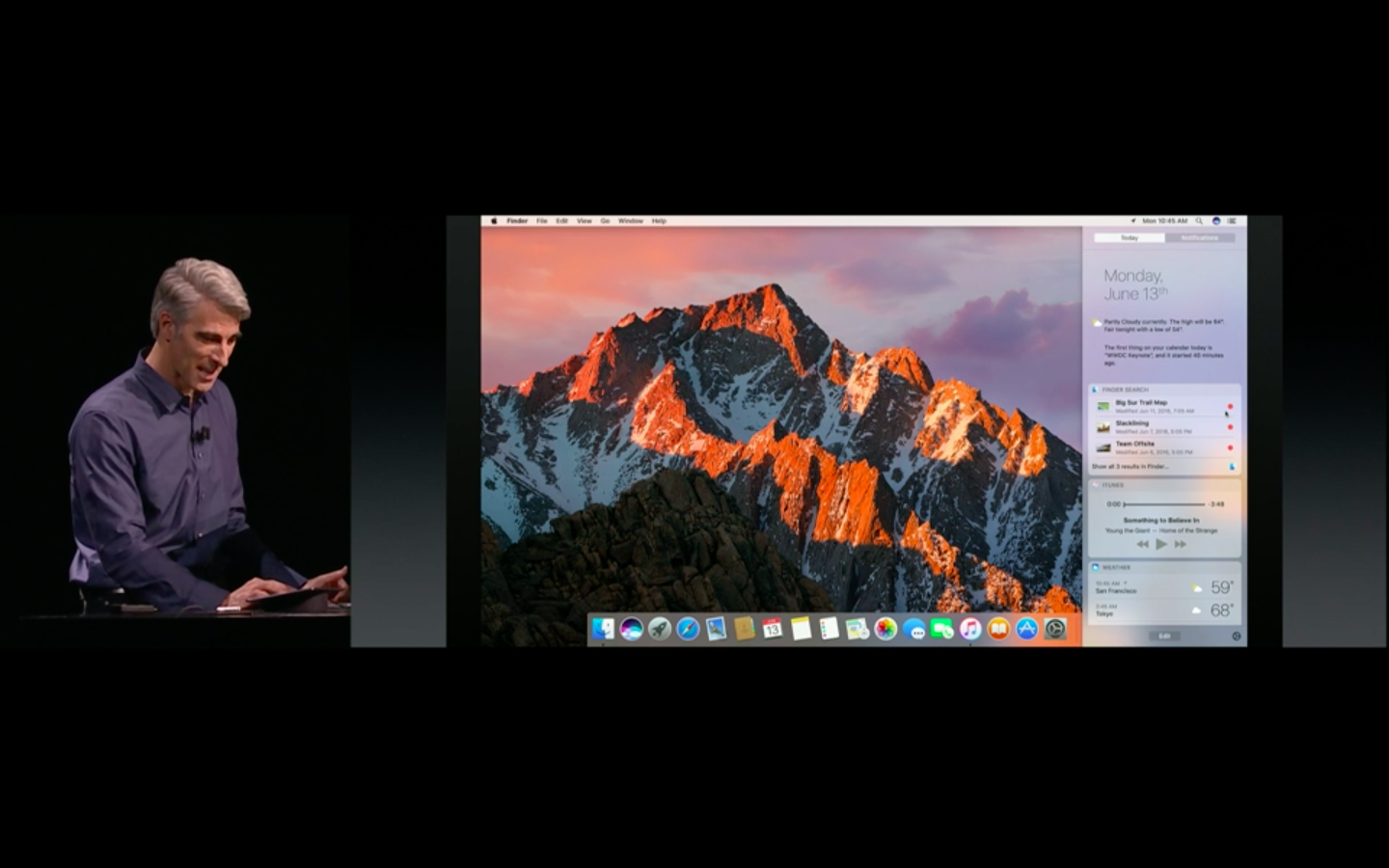Click the iTunes playback progress slider
The height and width of the screenshot is (868, 1389).
click(1164, 504)
